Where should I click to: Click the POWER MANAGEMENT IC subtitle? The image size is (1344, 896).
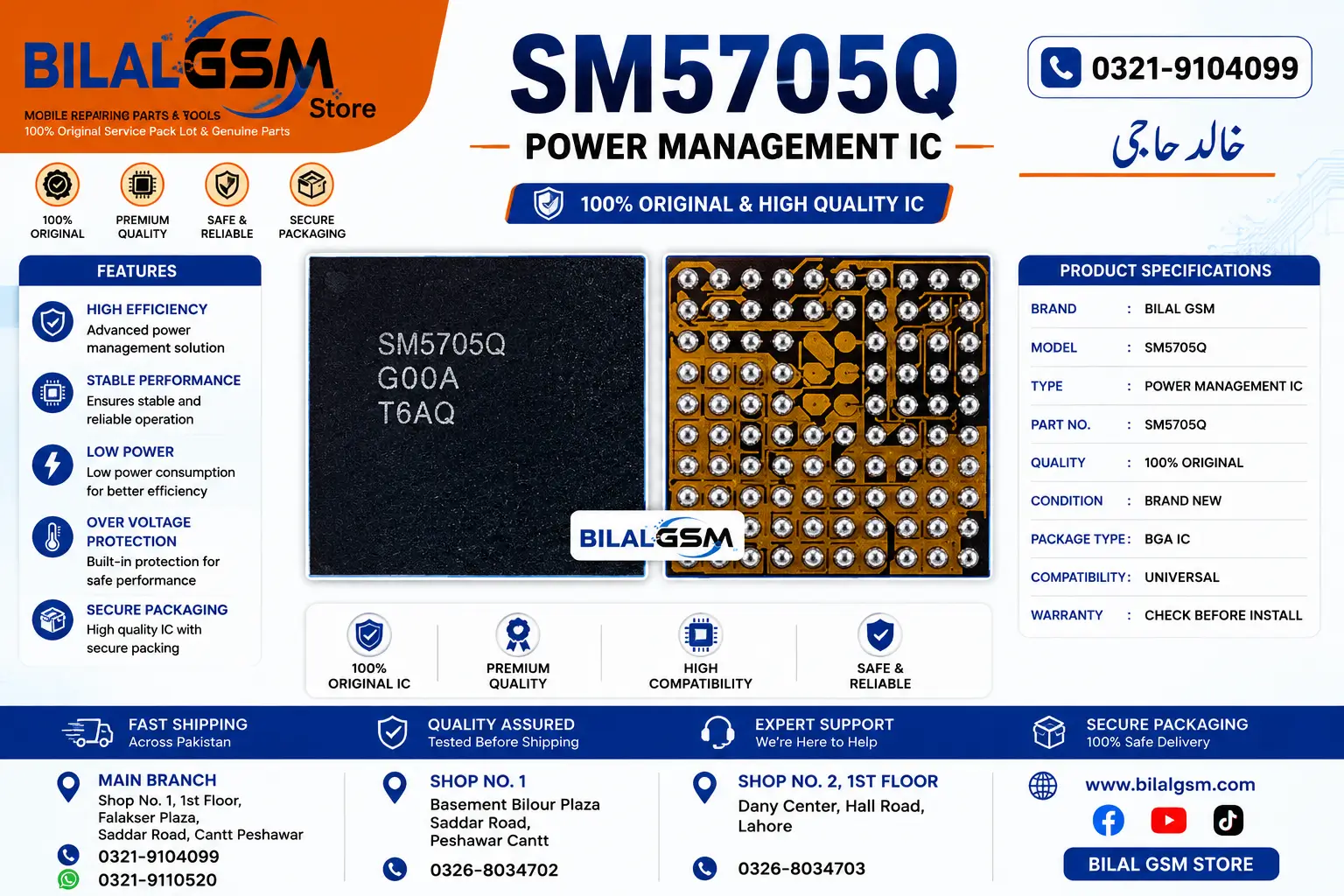[x=733, y=146]
